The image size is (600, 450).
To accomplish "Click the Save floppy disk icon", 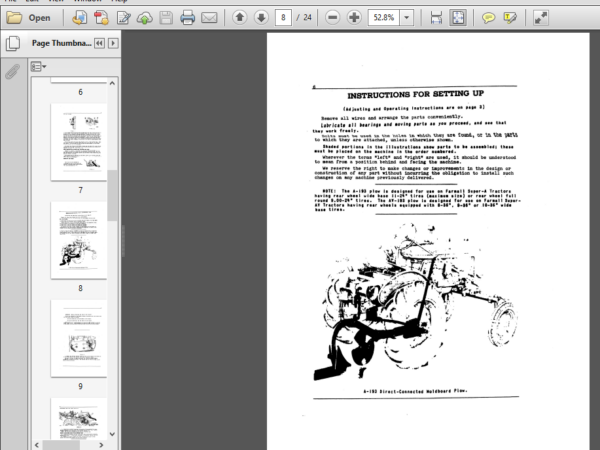I will 166,18.
